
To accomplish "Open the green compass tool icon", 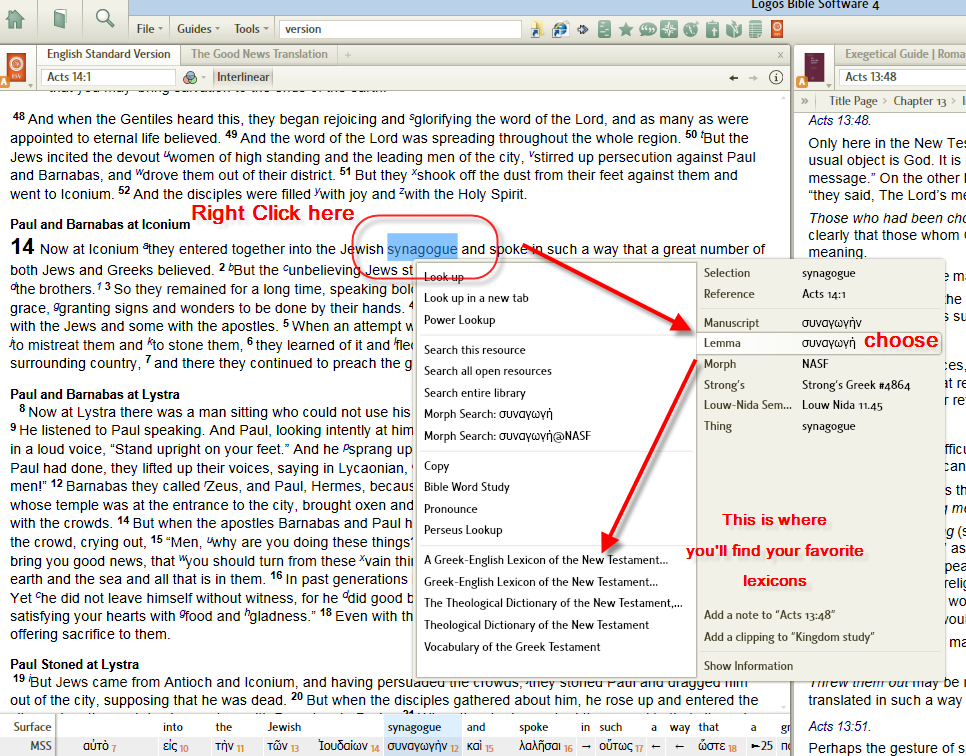I will pyautogui.click(x=691, y=29).
